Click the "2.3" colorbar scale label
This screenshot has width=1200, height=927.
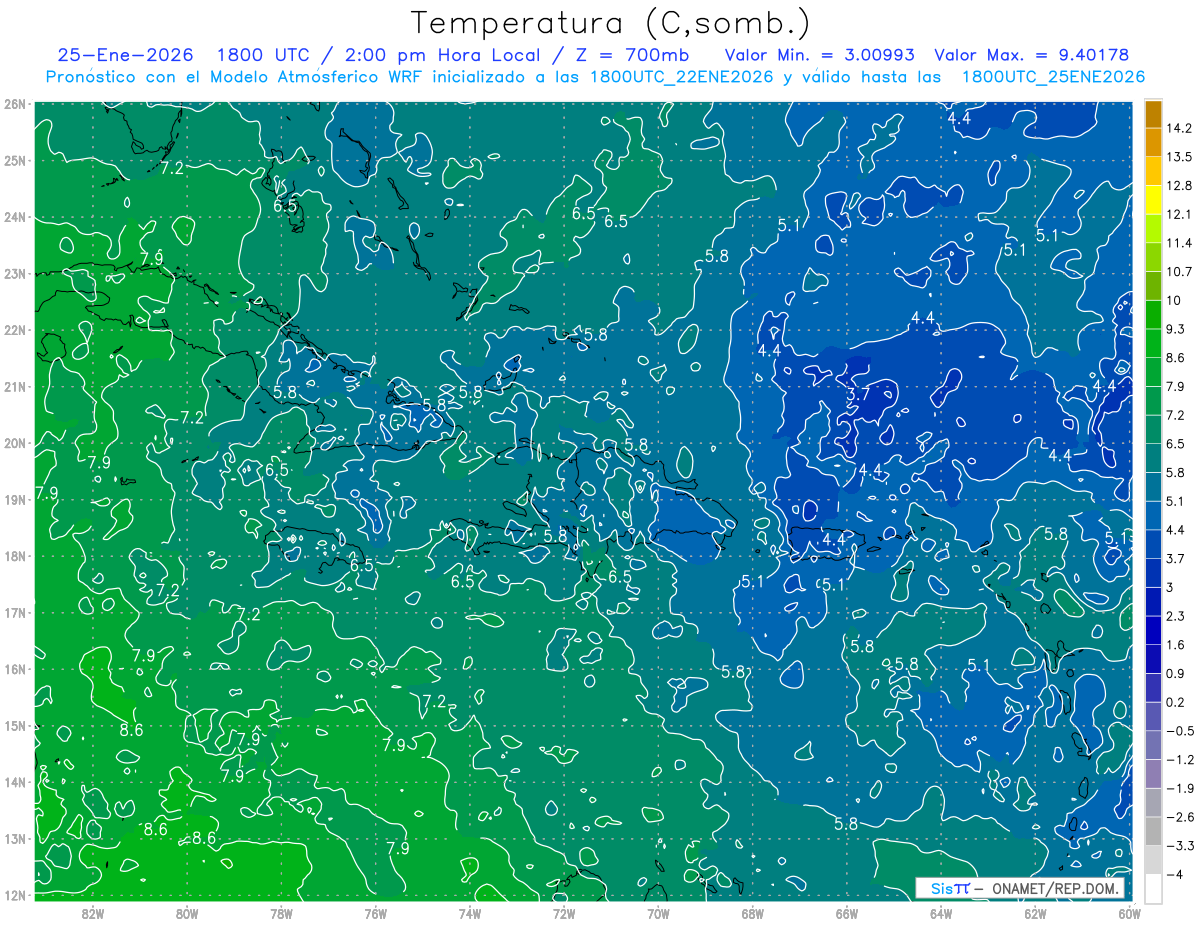click(x=1175, y=616)
